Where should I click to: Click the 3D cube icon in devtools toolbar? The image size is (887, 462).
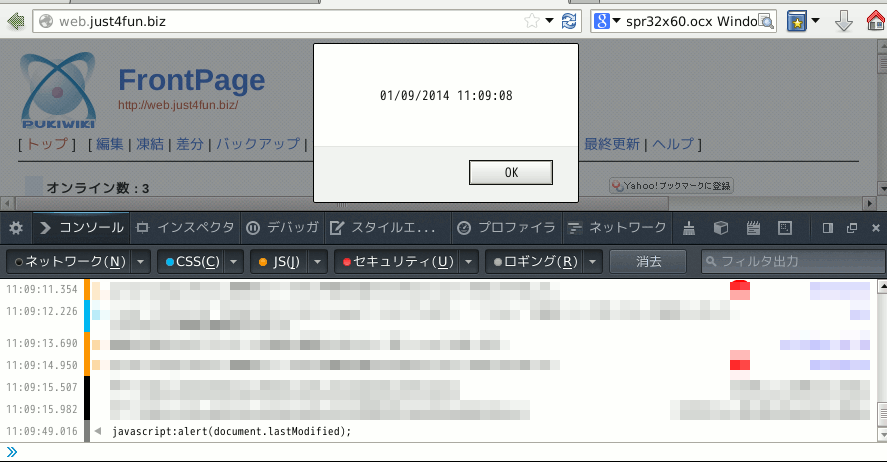coord(721,228)
